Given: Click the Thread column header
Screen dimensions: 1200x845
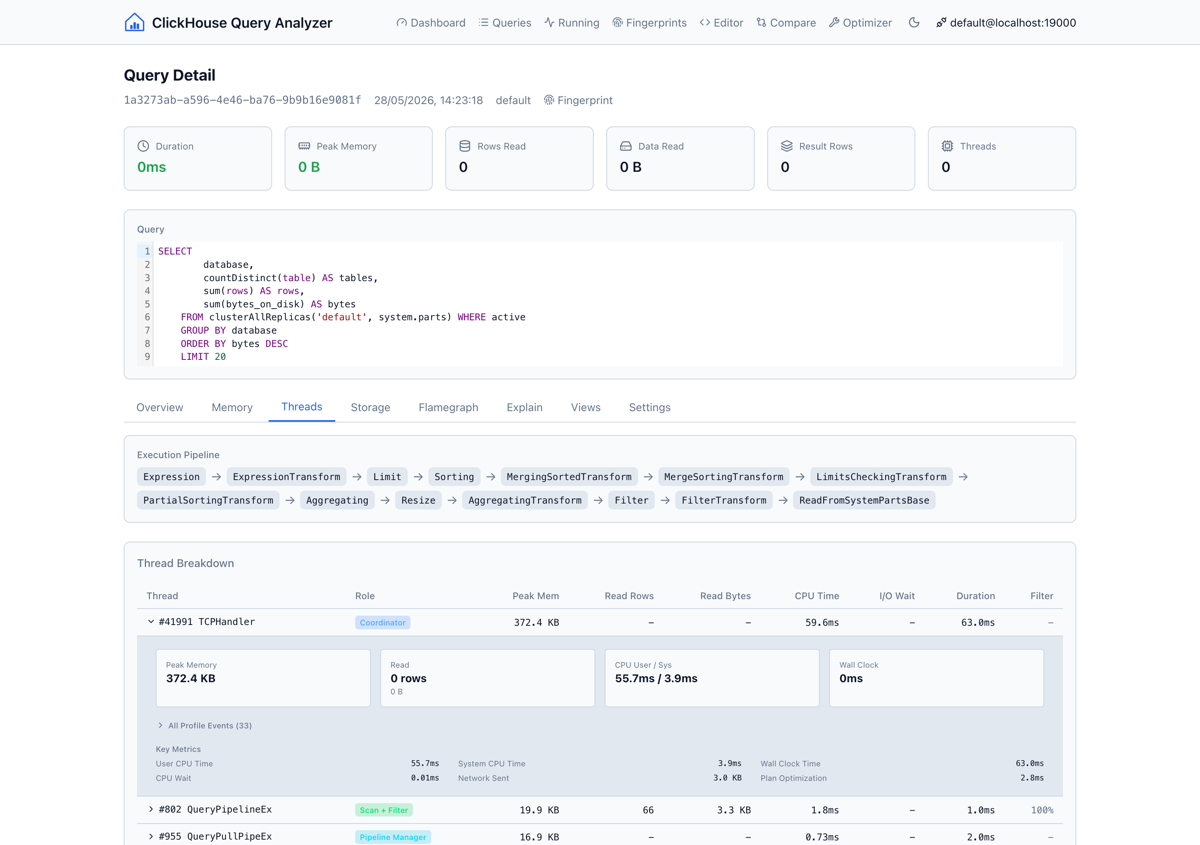Looking at the screenshot, I should click(x=162, y=596).
